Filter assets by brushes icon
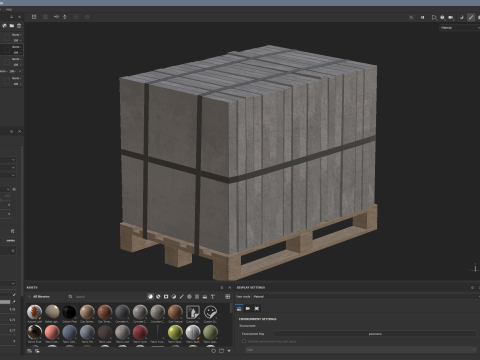The height and width of the screenshot is (360, 480). click(182, 296)
